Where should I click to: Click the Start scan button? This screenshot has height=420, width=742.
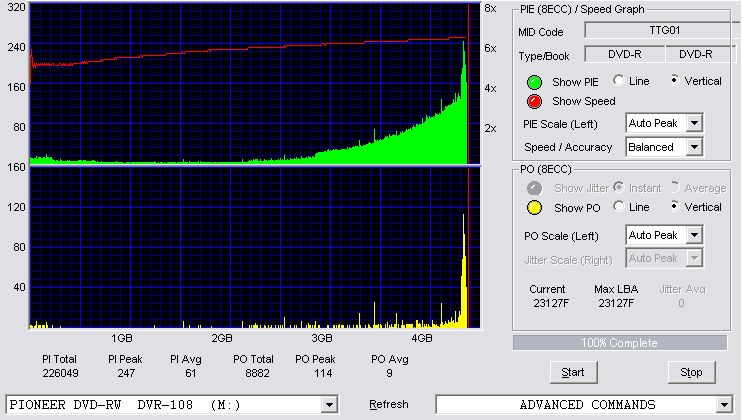click(x=573, y=373)
